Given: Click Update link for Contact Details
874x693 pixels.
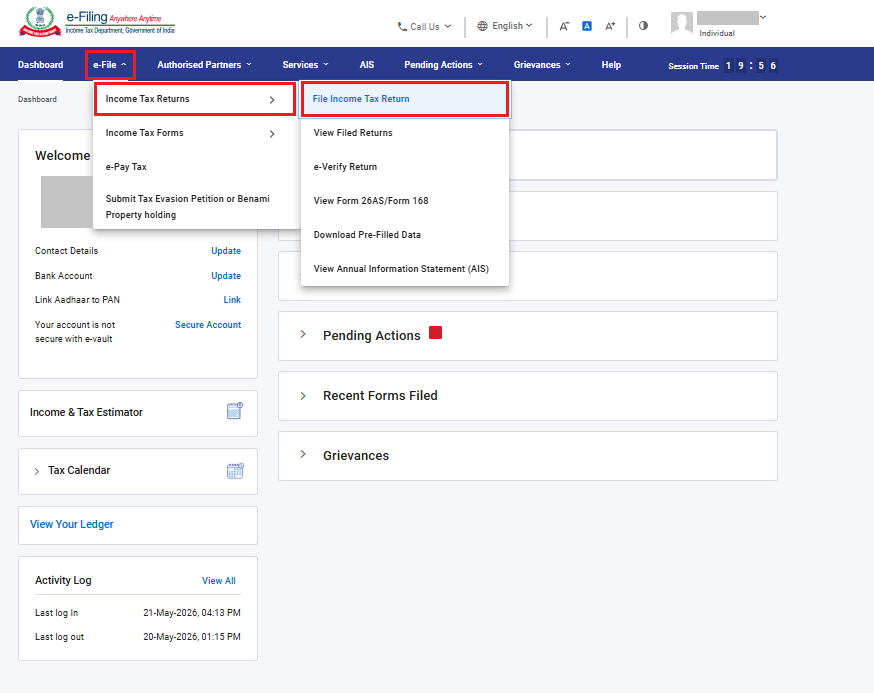Looking at the screenshot, I should click(226, 251).
